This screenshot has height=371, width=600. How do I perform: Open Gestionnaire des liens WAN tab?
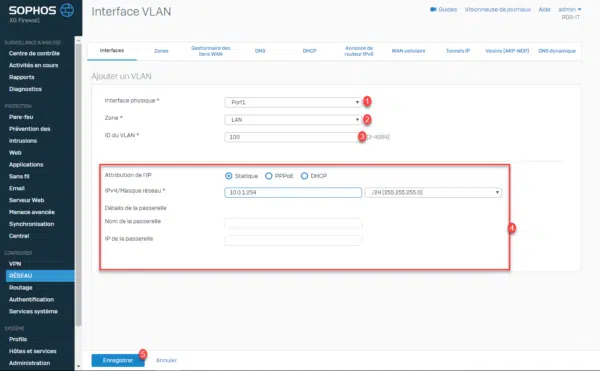click(x=210, y=51)
